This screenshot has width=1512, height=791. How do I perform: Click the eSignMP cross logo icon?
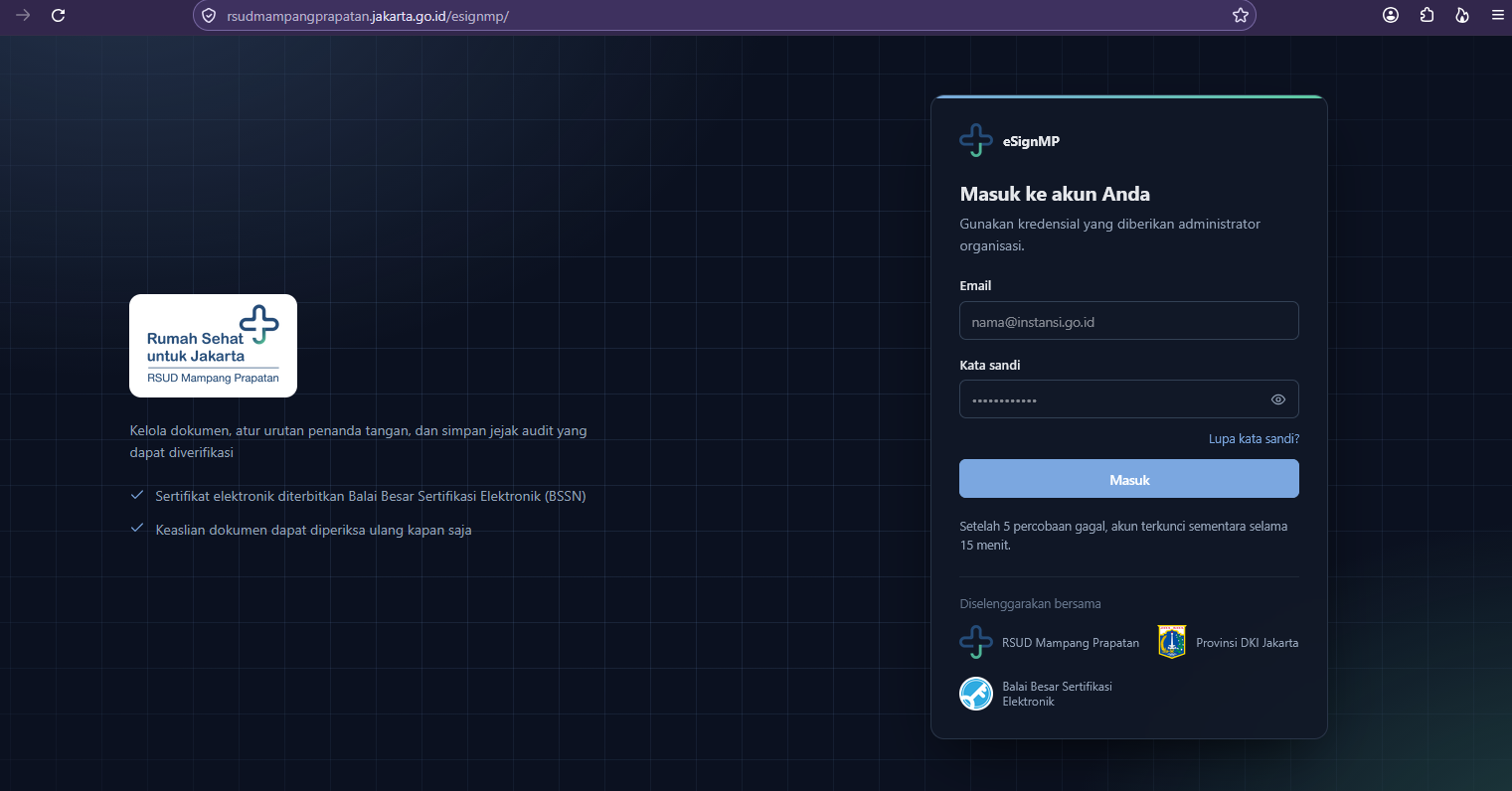point(976,141)
